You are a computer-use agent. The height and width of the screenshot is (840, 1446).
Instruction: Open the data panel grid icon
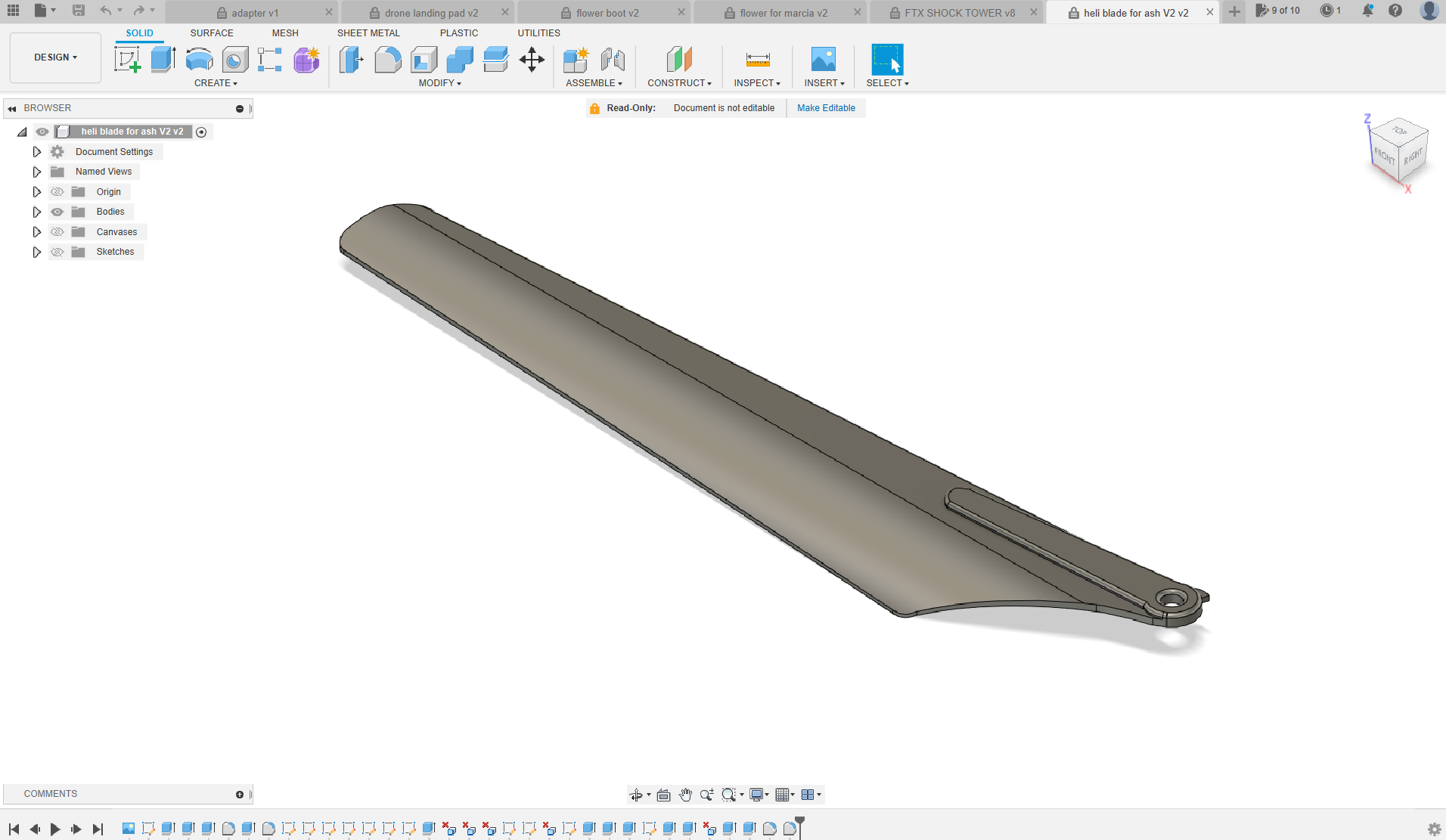tap(13, 11)
